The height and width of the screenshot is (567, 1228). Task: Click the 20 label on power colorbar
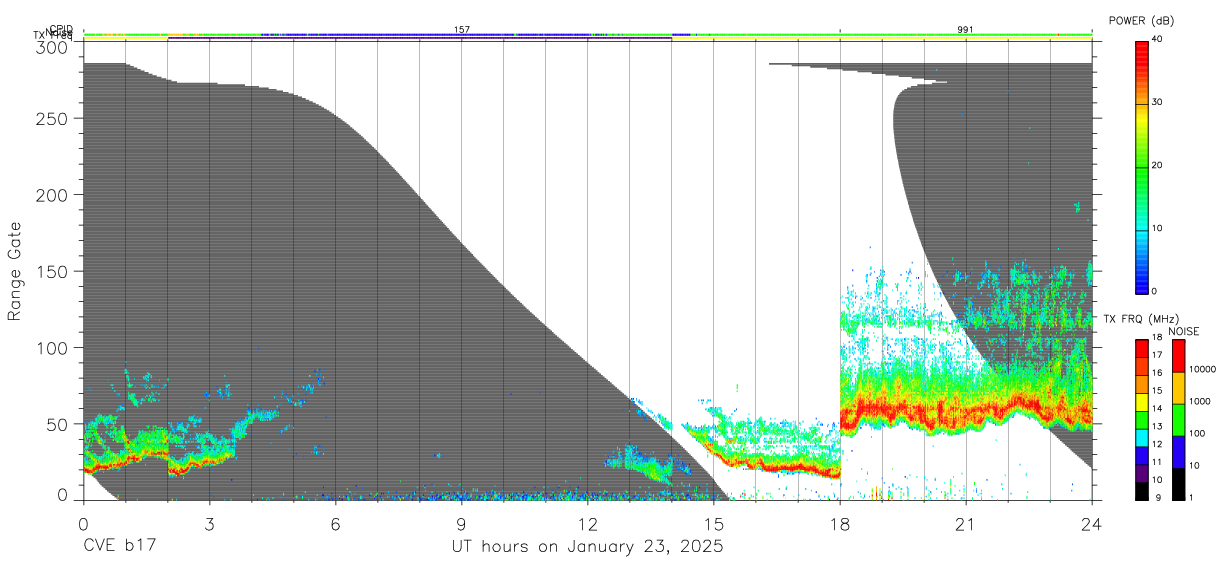coord(1159,165)
